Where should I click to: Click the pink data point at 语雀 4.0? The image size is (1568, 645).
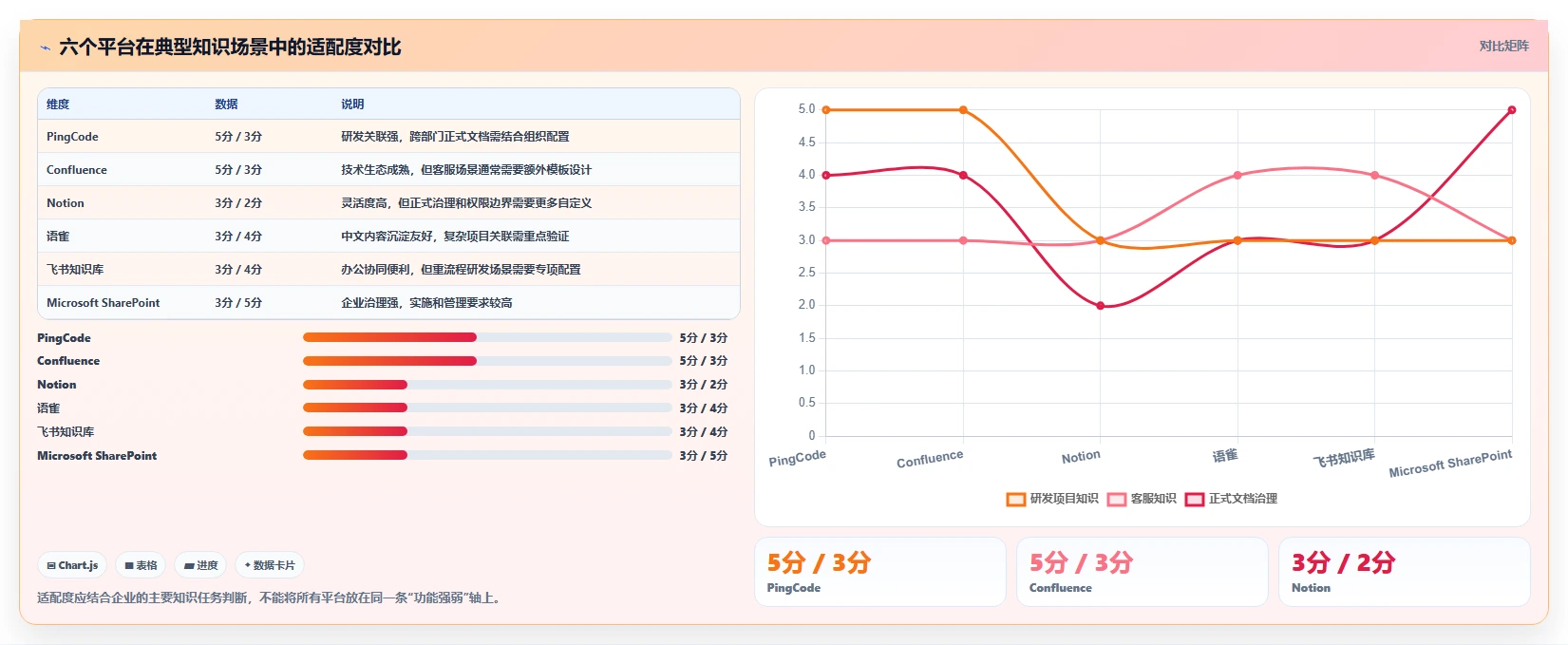[x=1237, y=176]
